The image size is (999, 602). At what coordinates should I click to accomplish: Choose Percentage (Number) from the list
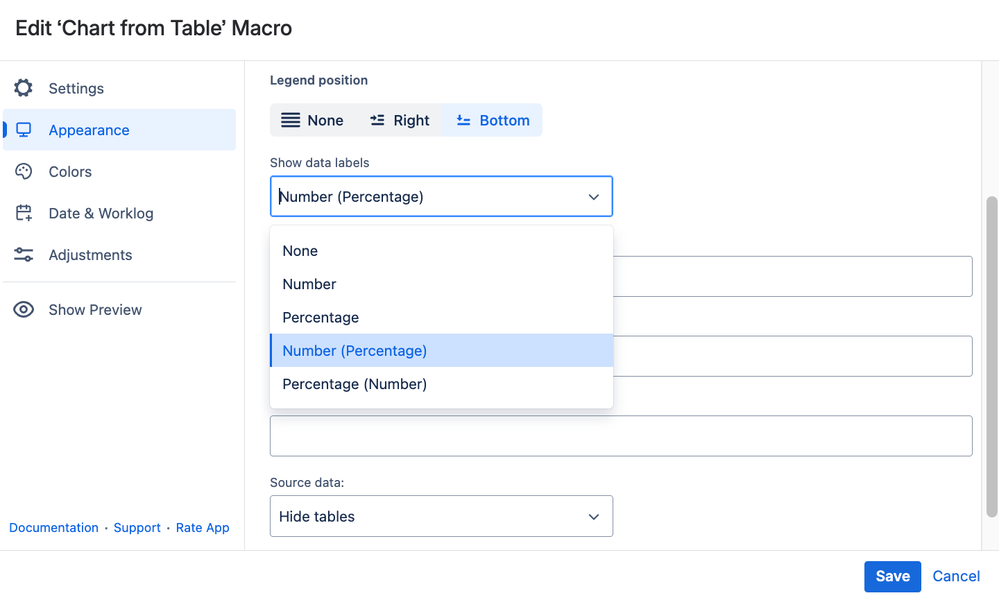point(355,384)
